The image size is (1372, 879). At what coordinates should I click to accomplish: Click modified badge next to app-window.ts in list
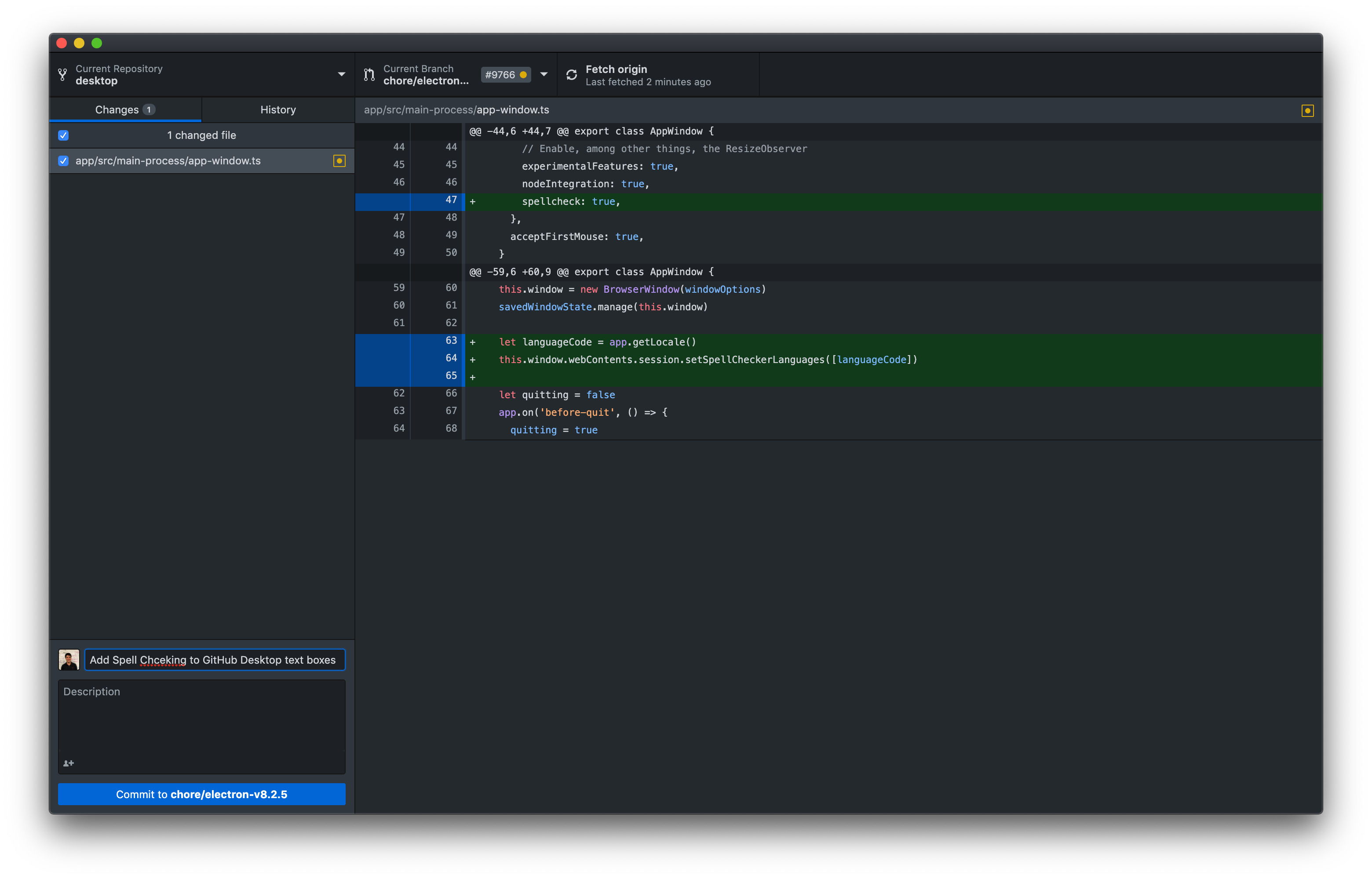tap(339, 161)
